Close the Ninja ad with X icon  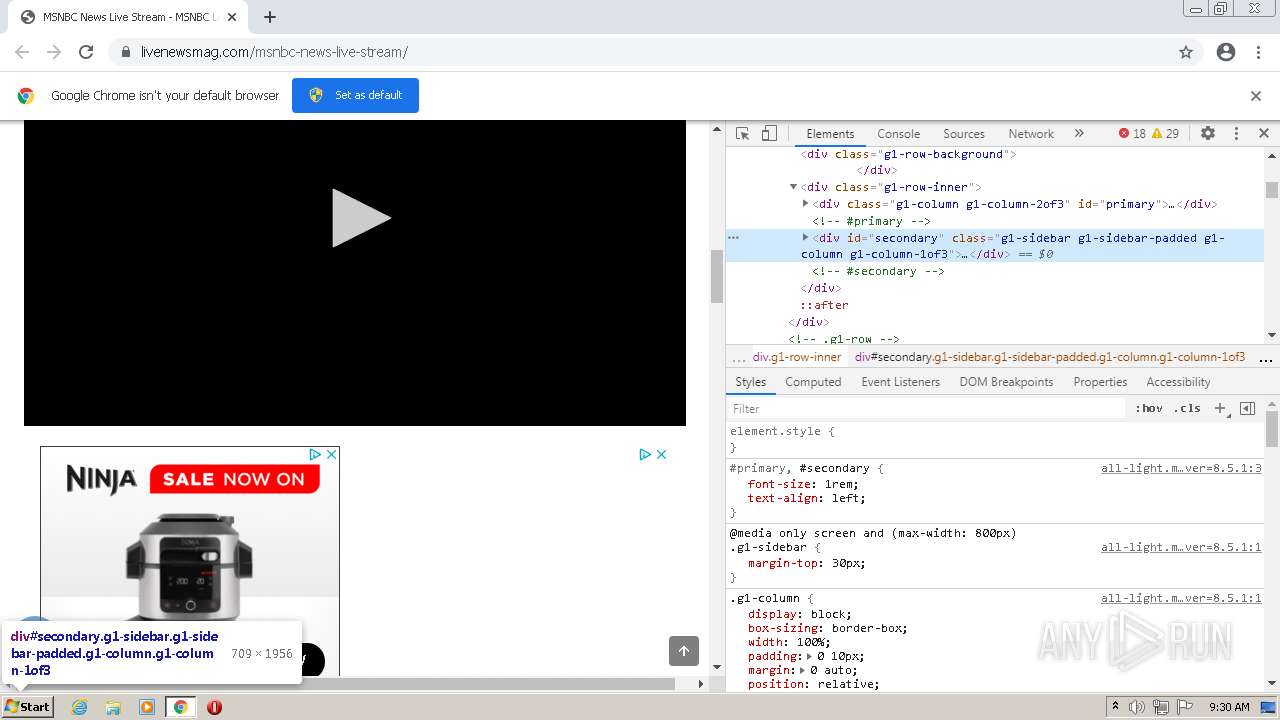tap(331, 454)
